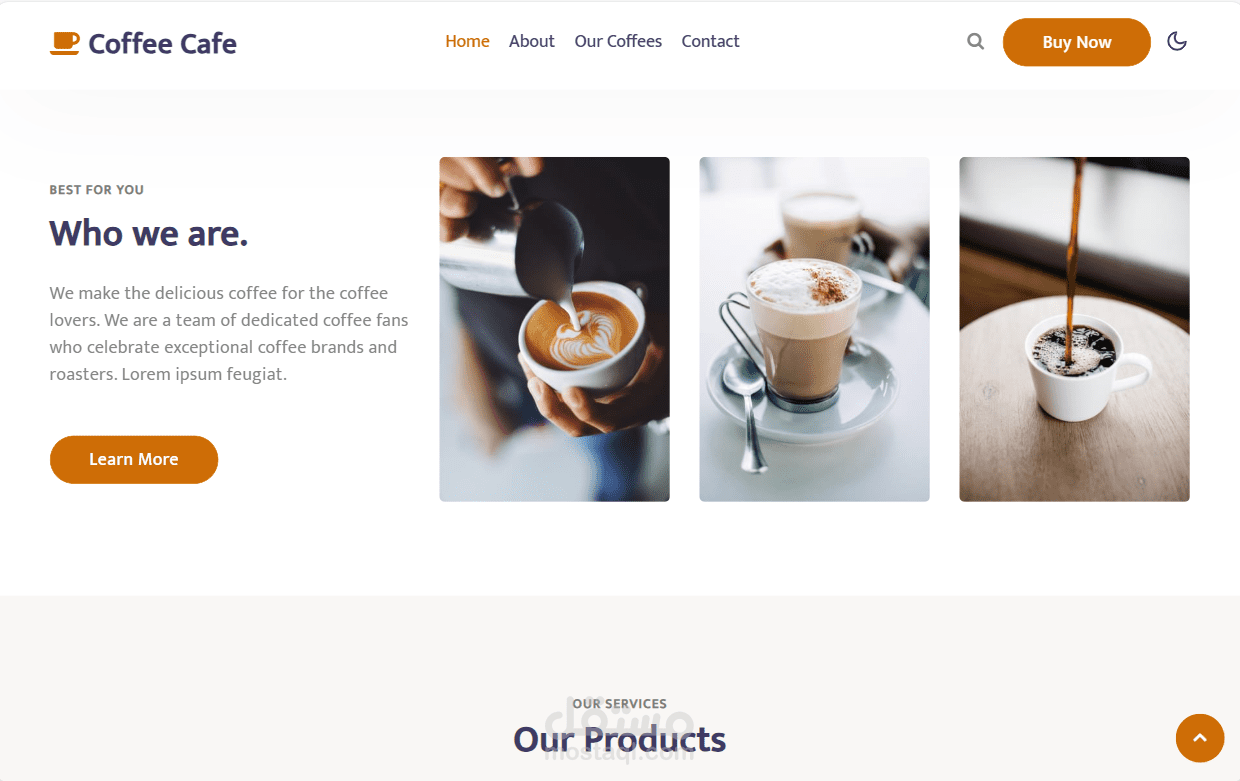The height and width of the screenshot is (781, 1240).
Task: Click the Our Products heading
Action: pyautogui.click(x=619, y=739)
